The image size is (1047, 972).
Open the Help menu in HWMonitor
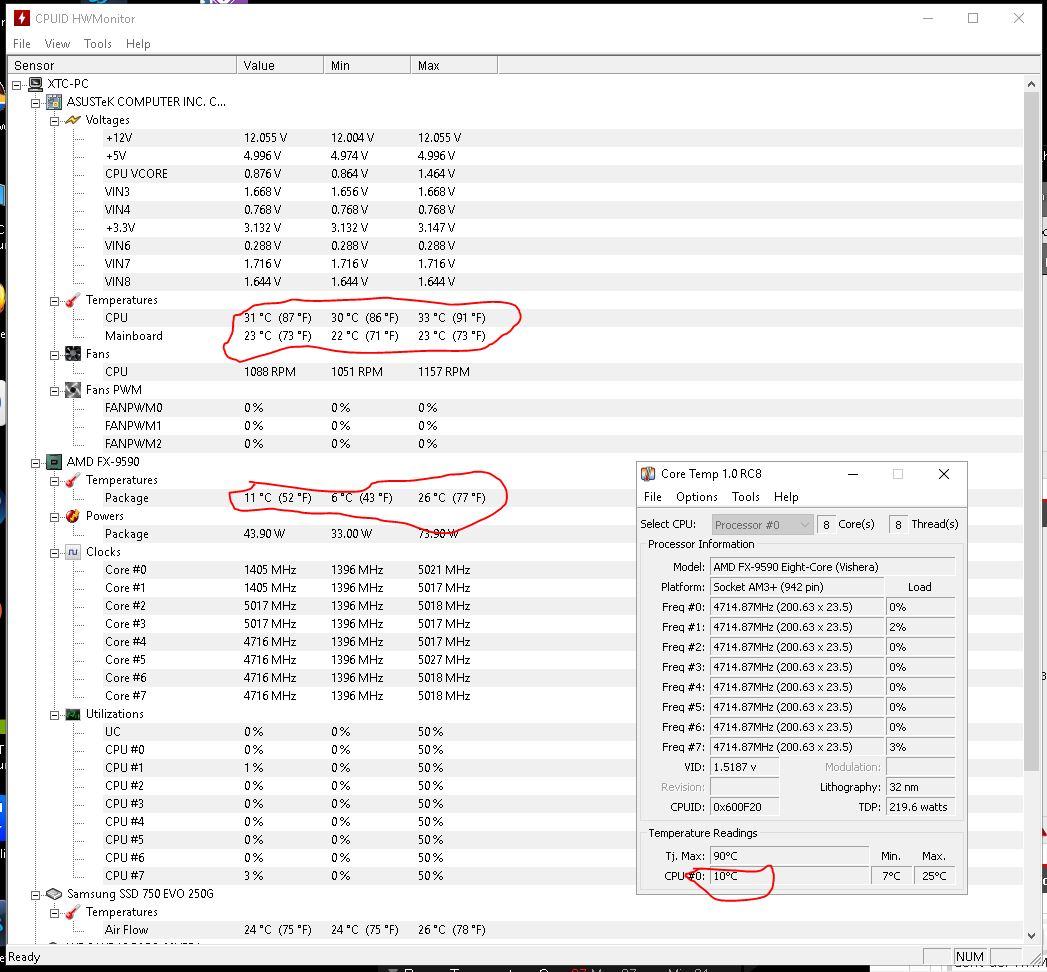point(138,43)
